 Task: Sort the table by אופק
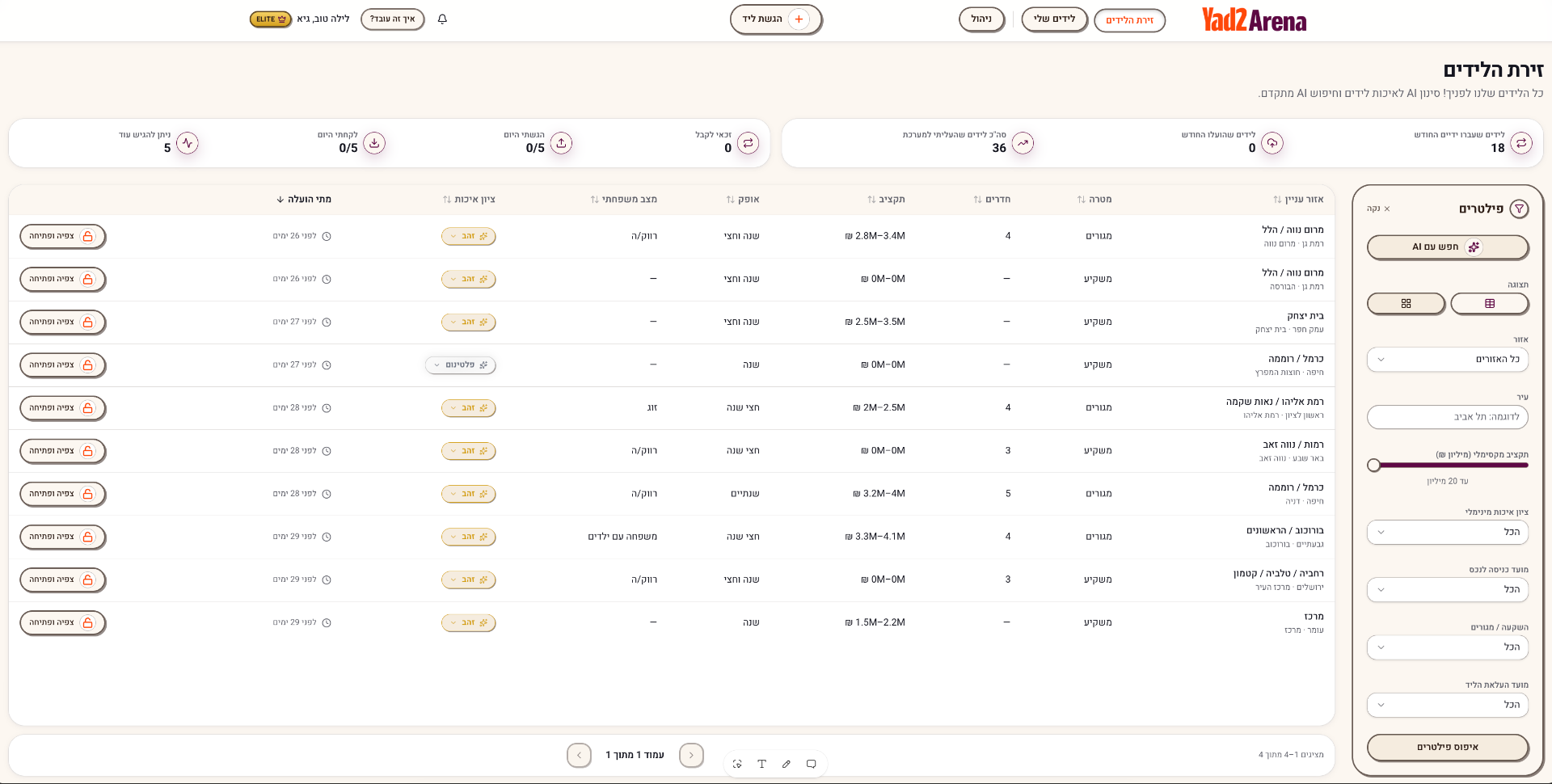pyautogui.click(x=743, y=199)
